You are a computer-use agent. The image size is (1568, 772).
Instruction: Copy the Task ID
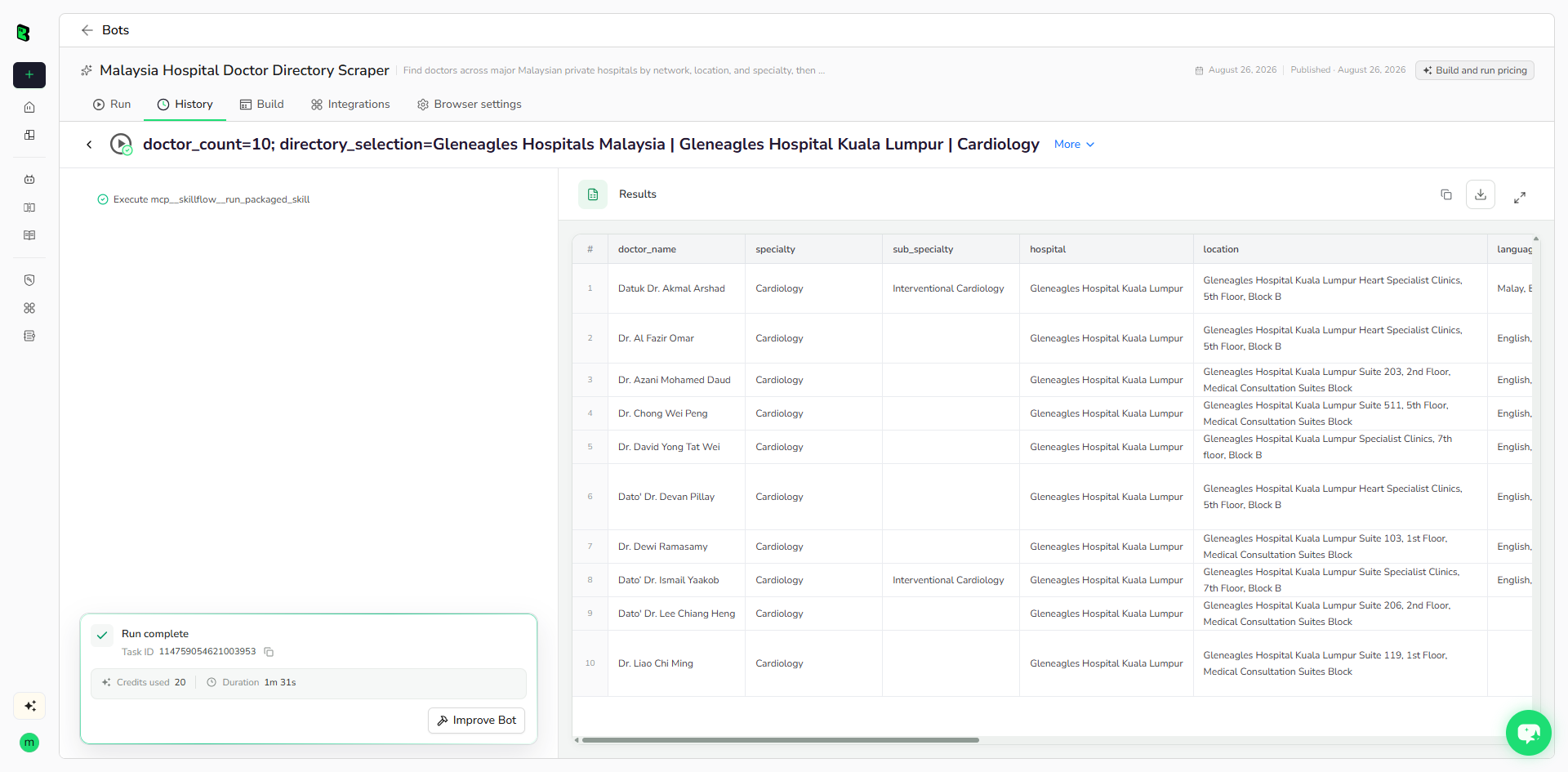(x=269, y=652)
